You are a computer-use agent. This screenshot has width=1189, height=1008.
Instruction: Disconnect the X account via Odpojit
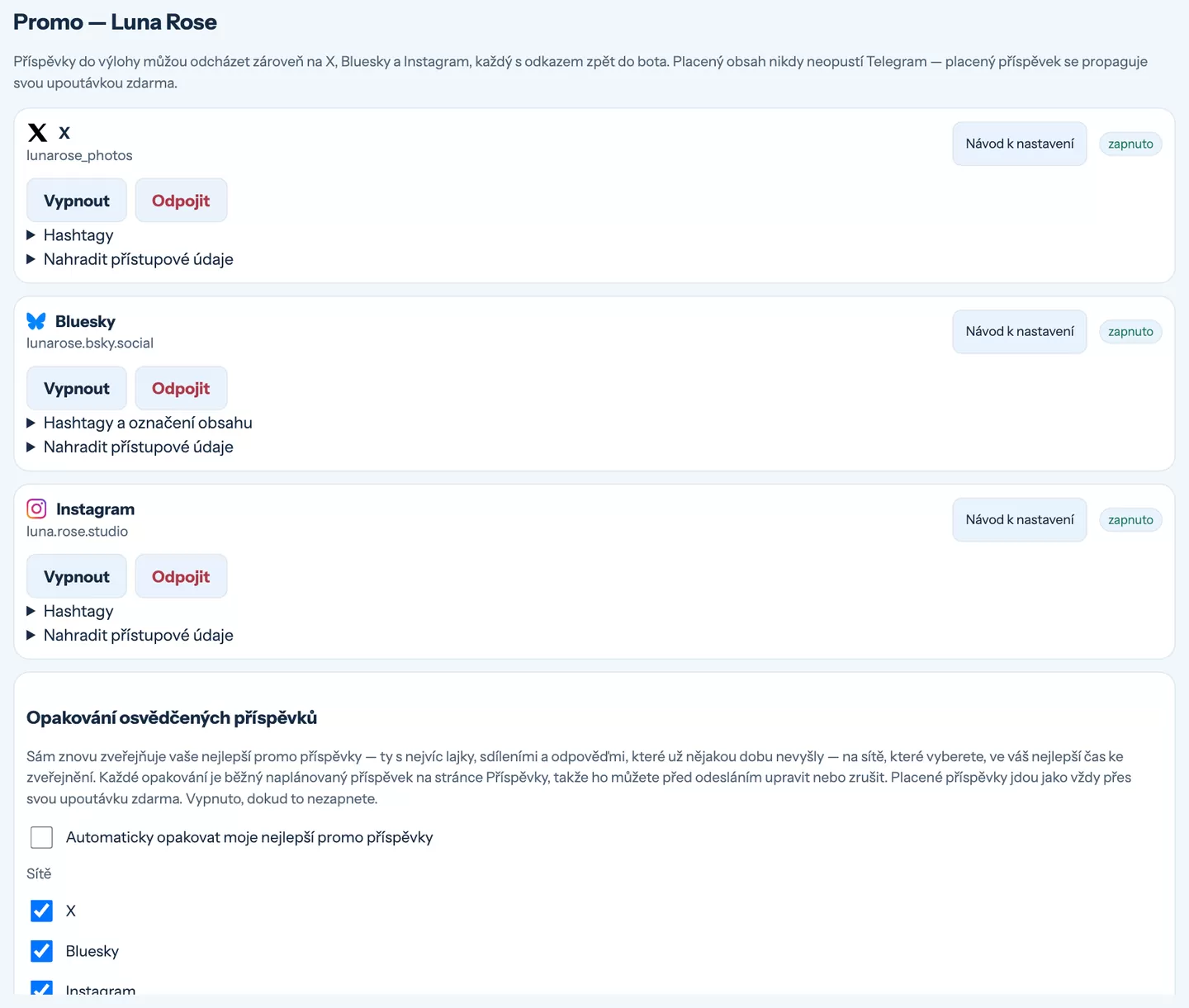point(181,201)
